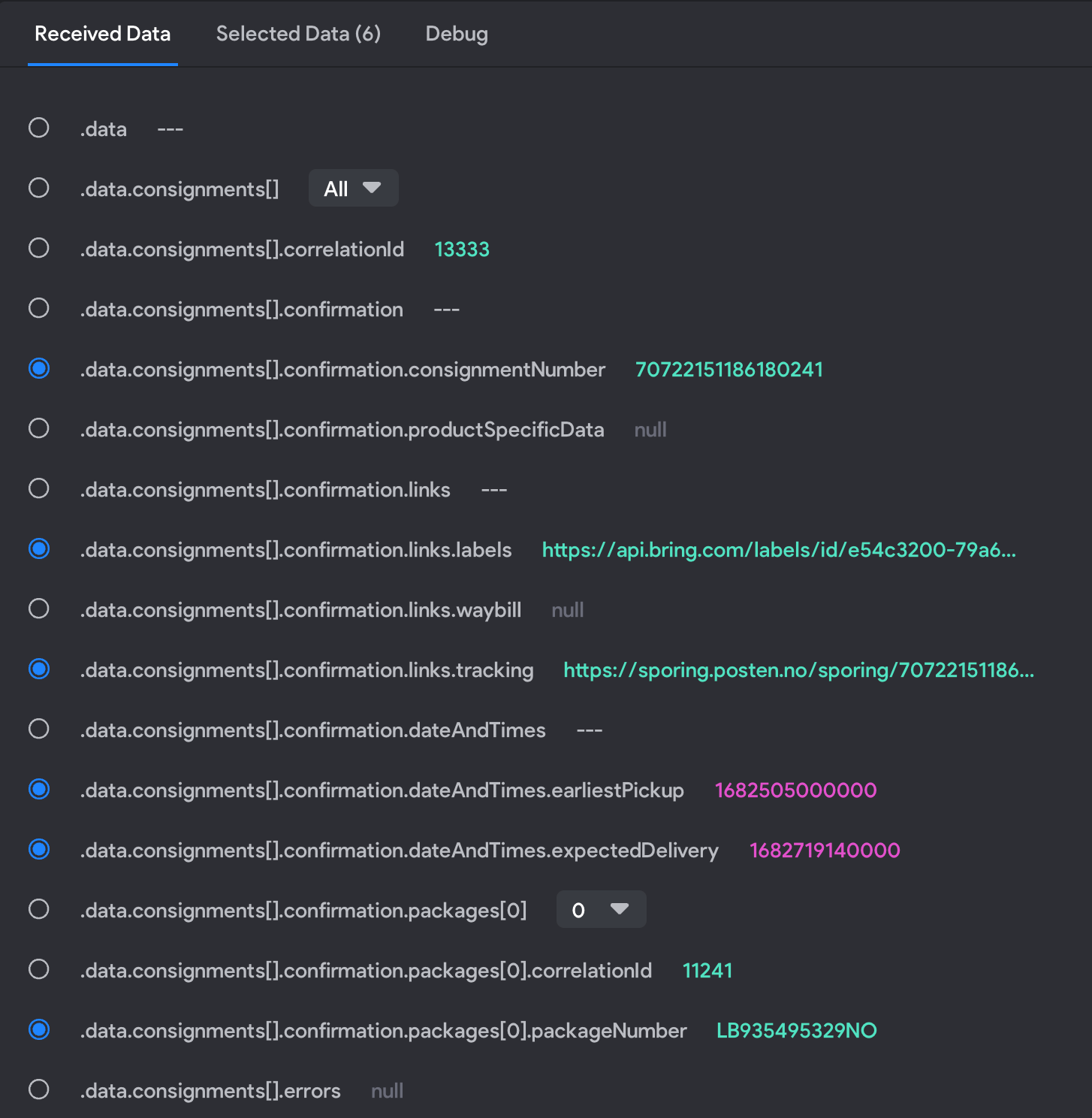Click the null value beside consignments errors
Image resolution: width=1092 pixels, height=1118 pixels.
(388, 1091)
